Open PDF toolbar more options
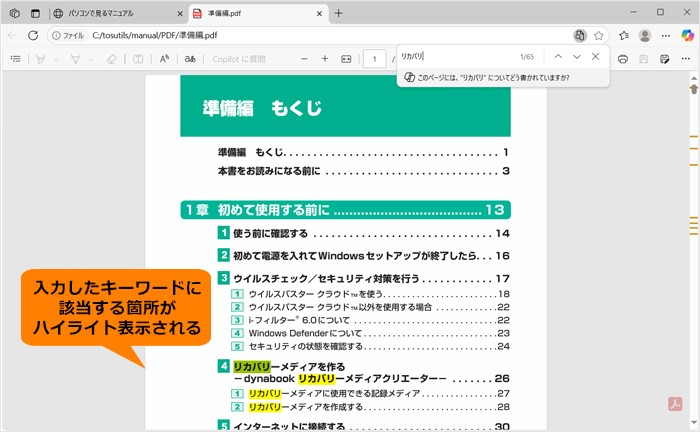Viewport: 700px width, 432px height. click(x=686, y=59)
